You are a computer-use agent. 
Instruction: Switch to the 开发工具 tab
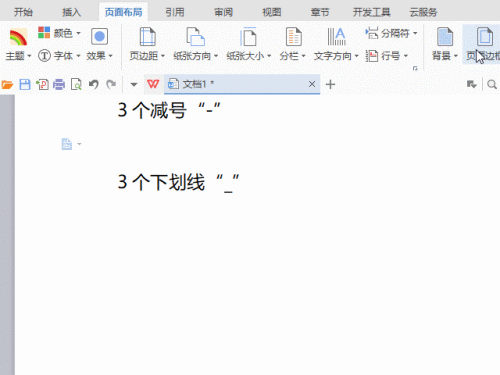[x=372, y=12]
